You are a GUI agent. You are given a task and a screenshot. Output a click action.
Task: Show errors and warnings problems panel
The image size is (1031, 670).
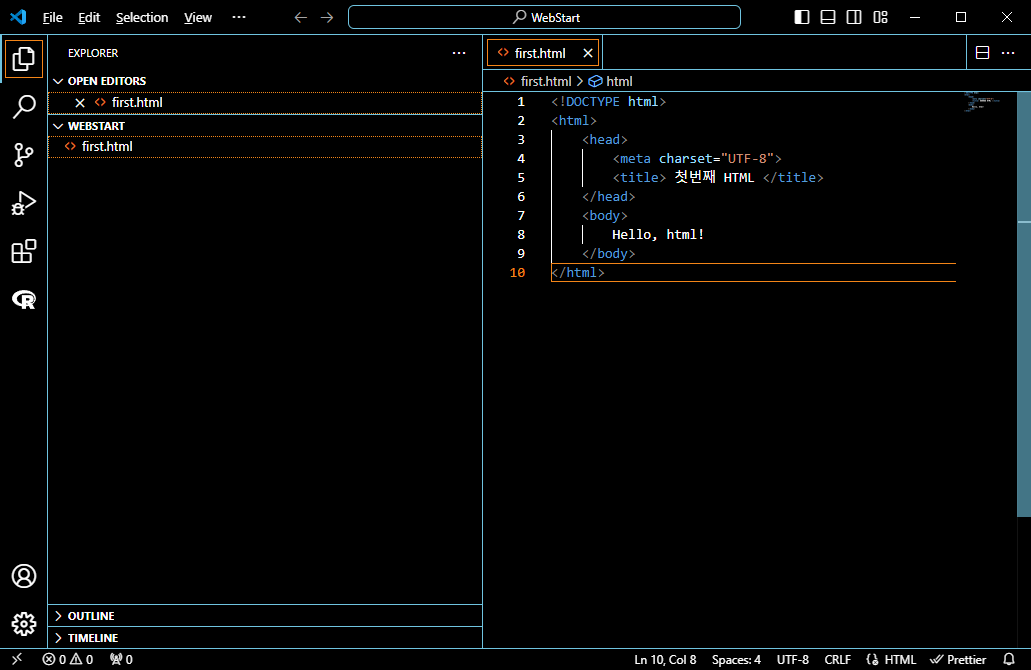tap(68, 659)
